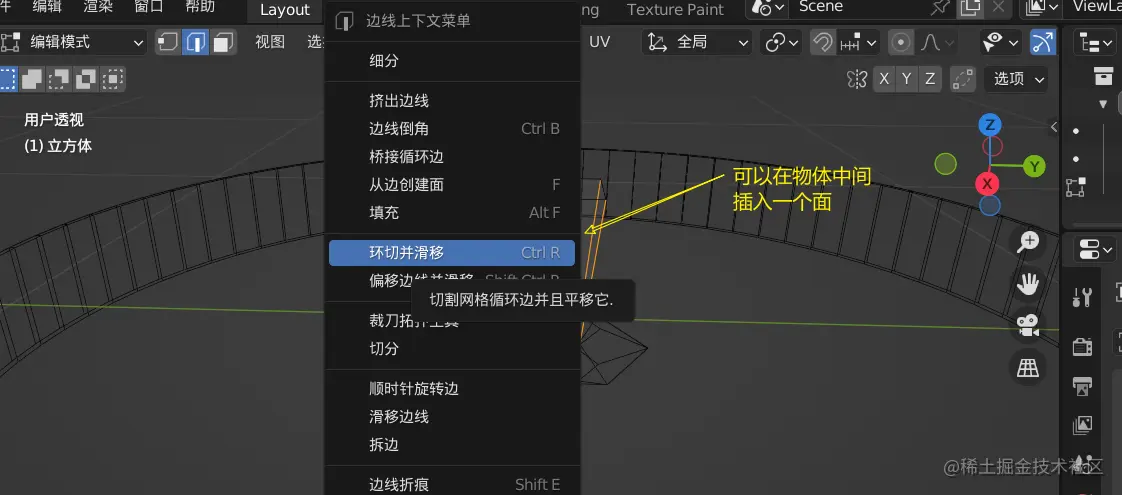Viewport: 1122px width, 495px height.
Task: Open the 视图 viewport menu
Action: (270, 42)
